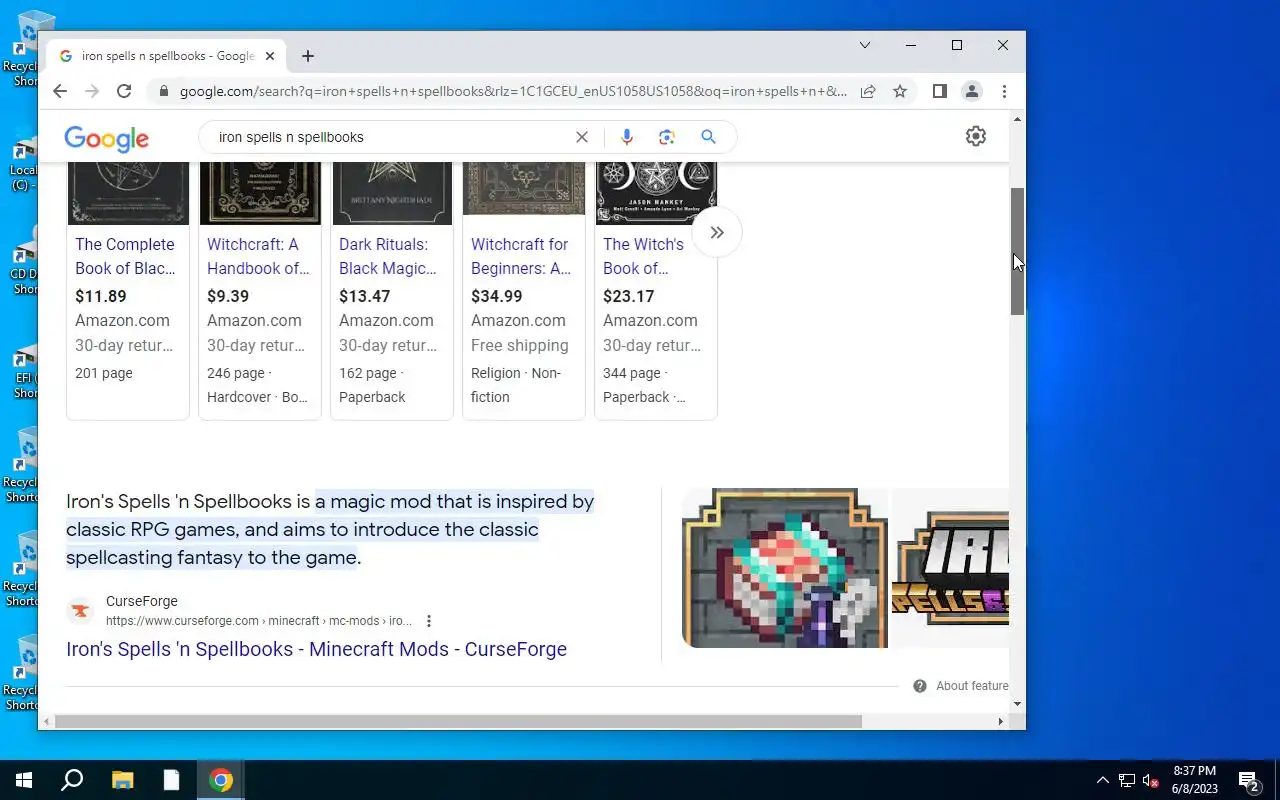Click the address bar URL

tap(513, 91)
